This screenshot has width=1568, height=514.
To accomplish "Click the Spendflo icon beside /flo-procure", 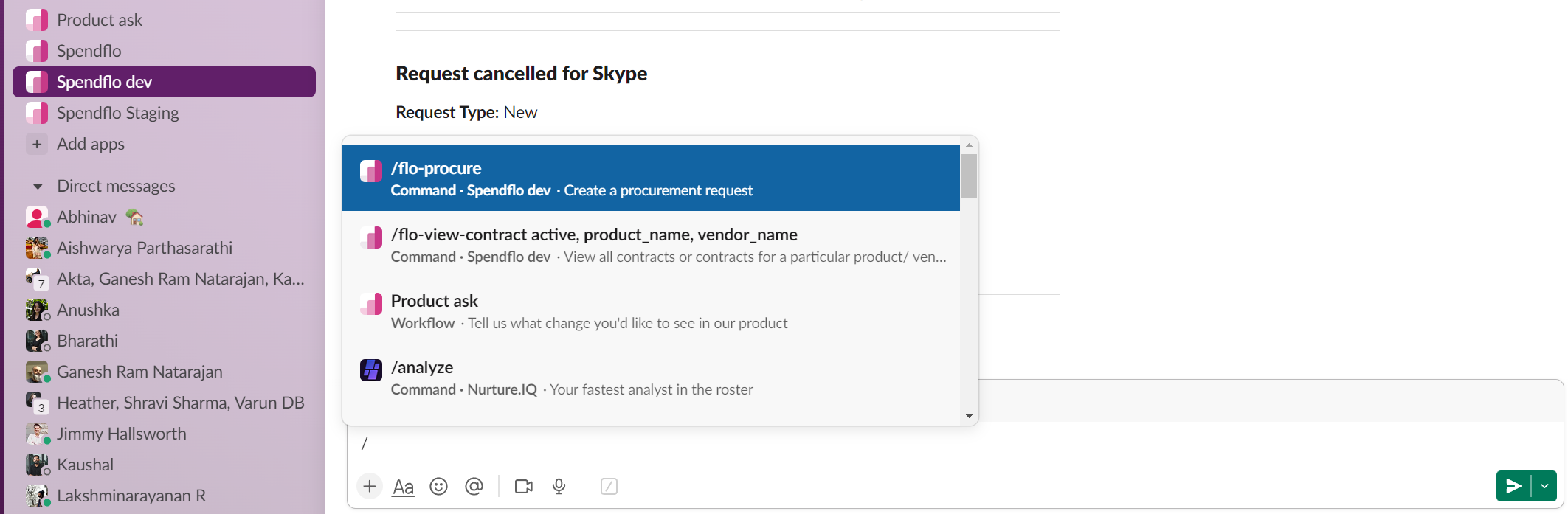I will (371, 171).
